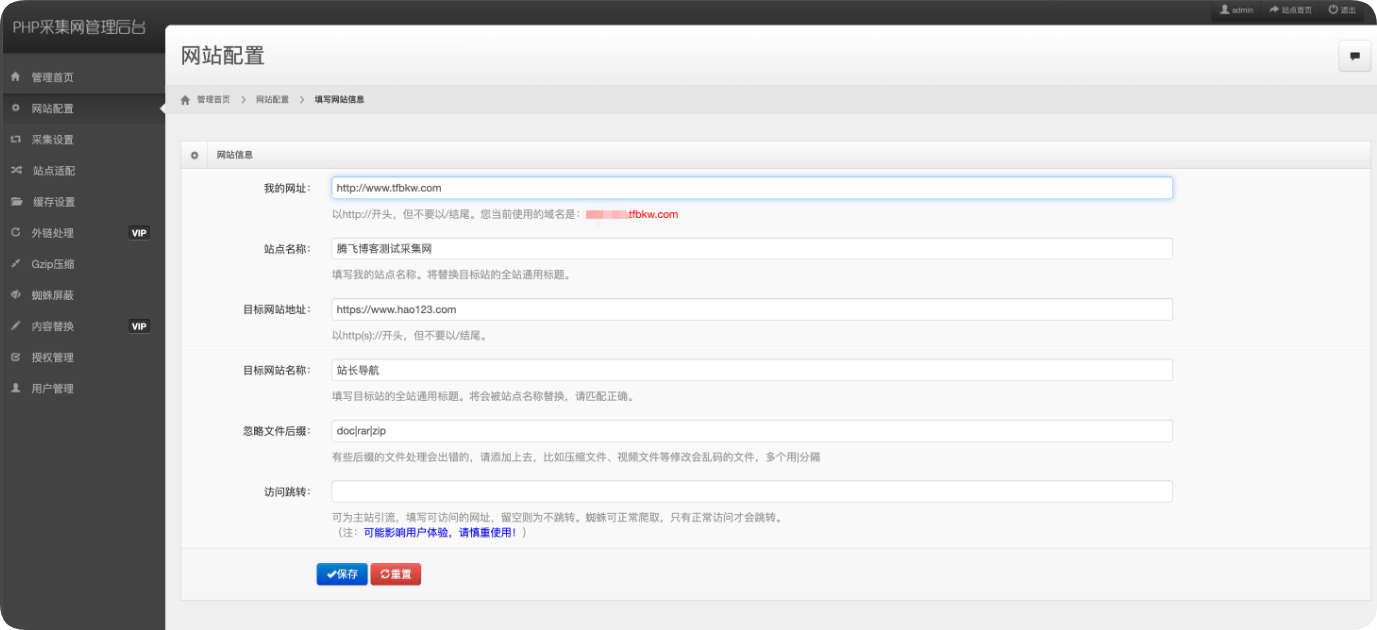Click 保存 to save website settings
1377x630 pixels.
point(342,573)
